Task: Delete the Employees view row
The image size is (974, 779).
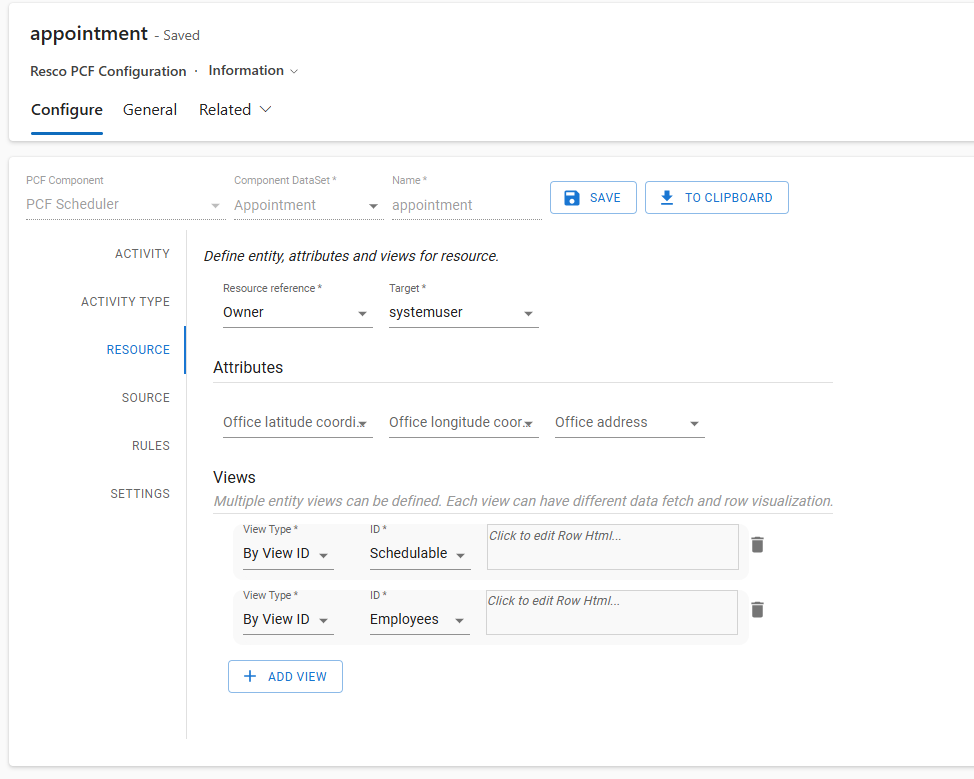Action: tap(757, 610)
